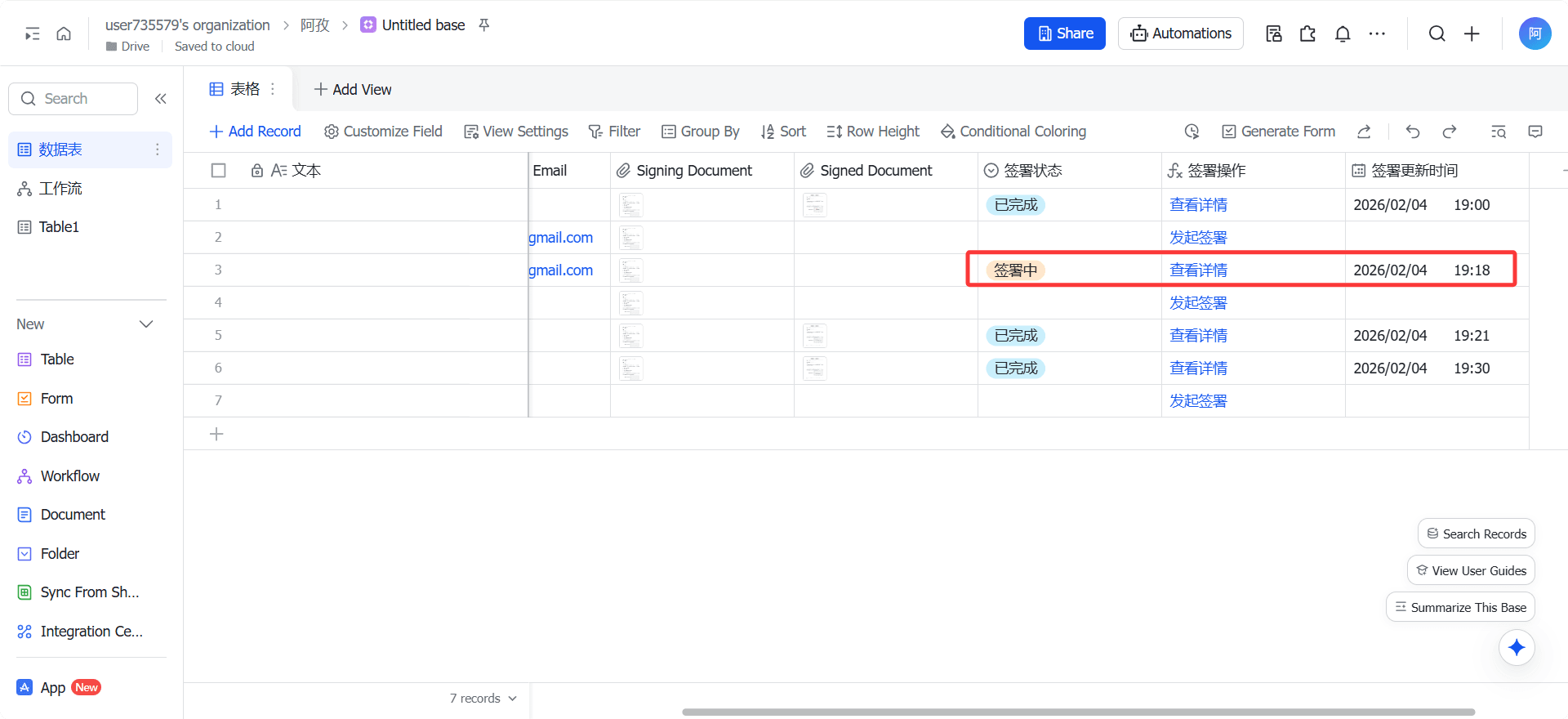
Task: Click the blue Share button
Action: tap(1064, 33)
